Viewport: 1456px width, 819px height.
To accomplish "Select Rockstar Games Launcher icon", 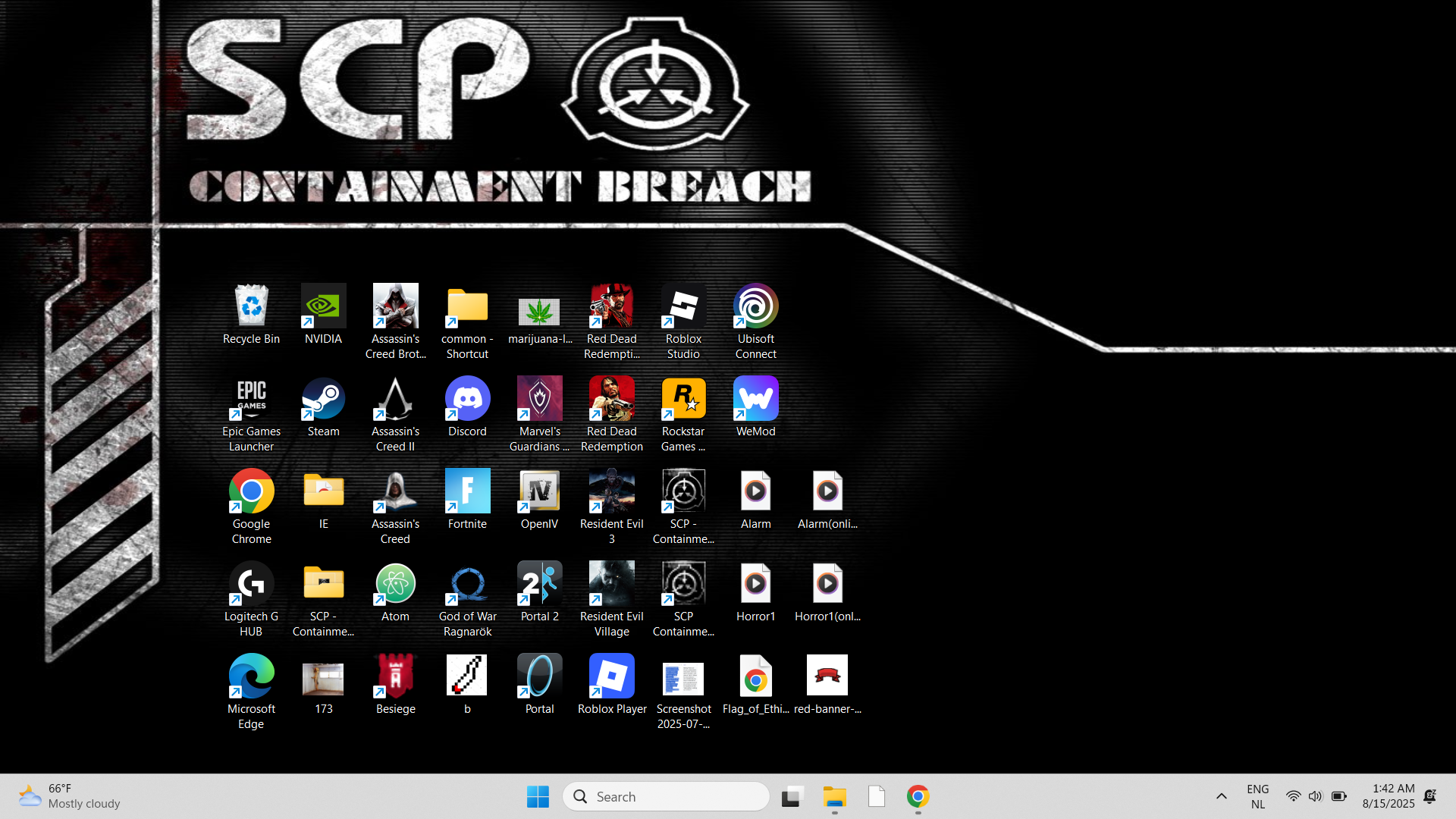I will (x=683, y=414).
